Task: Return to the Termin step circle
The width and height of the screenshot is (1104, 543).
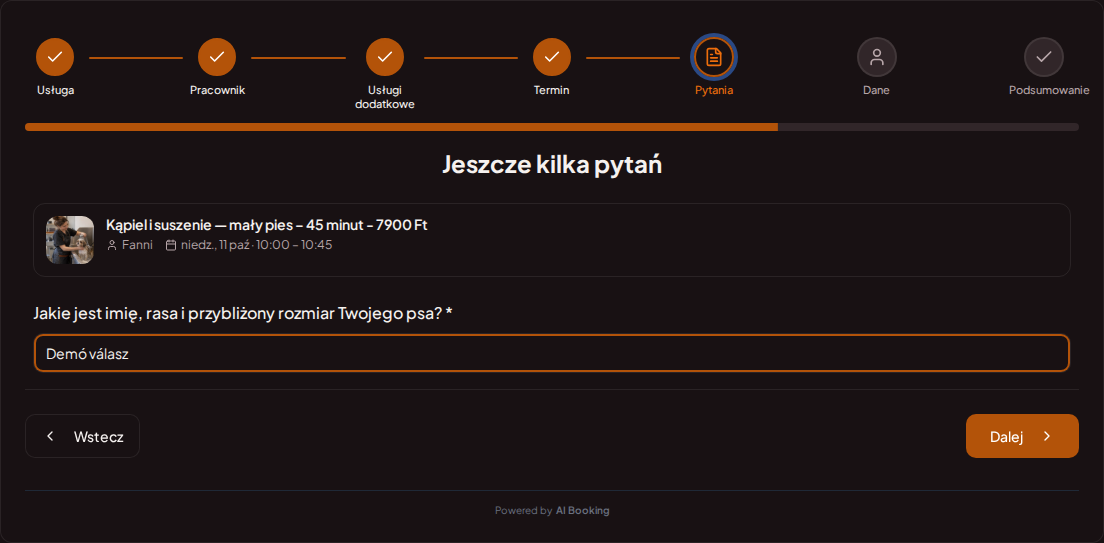Action: tap(552, 57)
